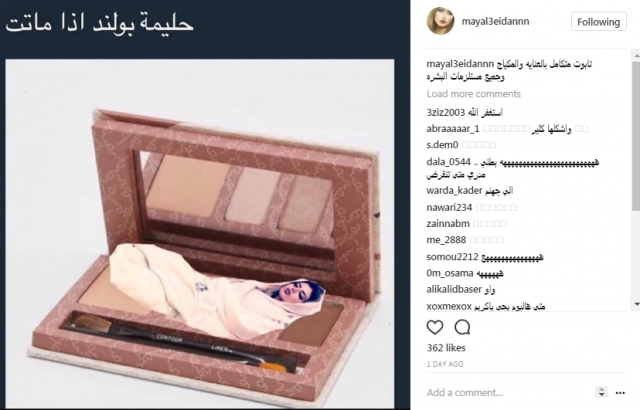
Task: Open dala_0544 commenter profile
Action: [449, 162]
